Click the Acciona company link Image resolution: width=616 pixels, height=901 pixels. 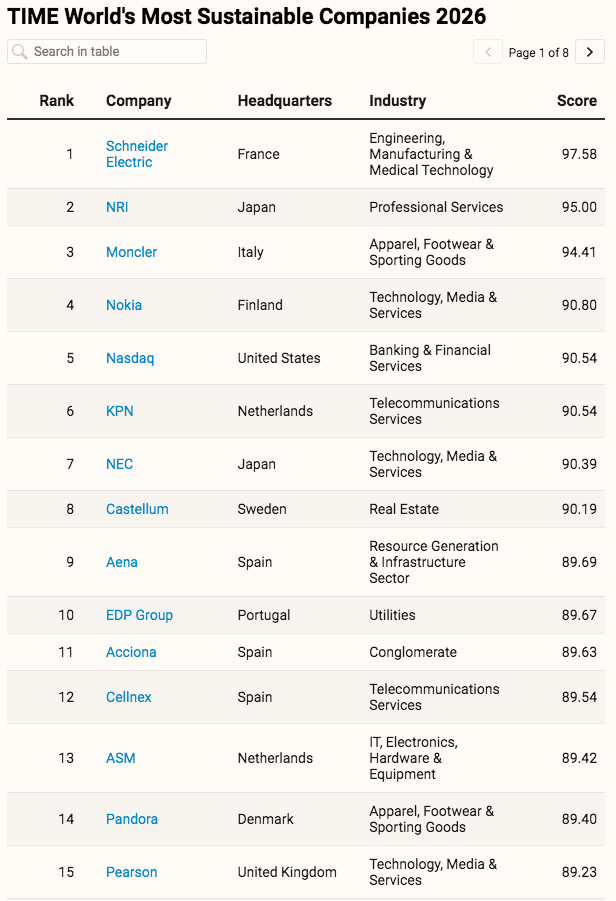(x=131, y=652)
